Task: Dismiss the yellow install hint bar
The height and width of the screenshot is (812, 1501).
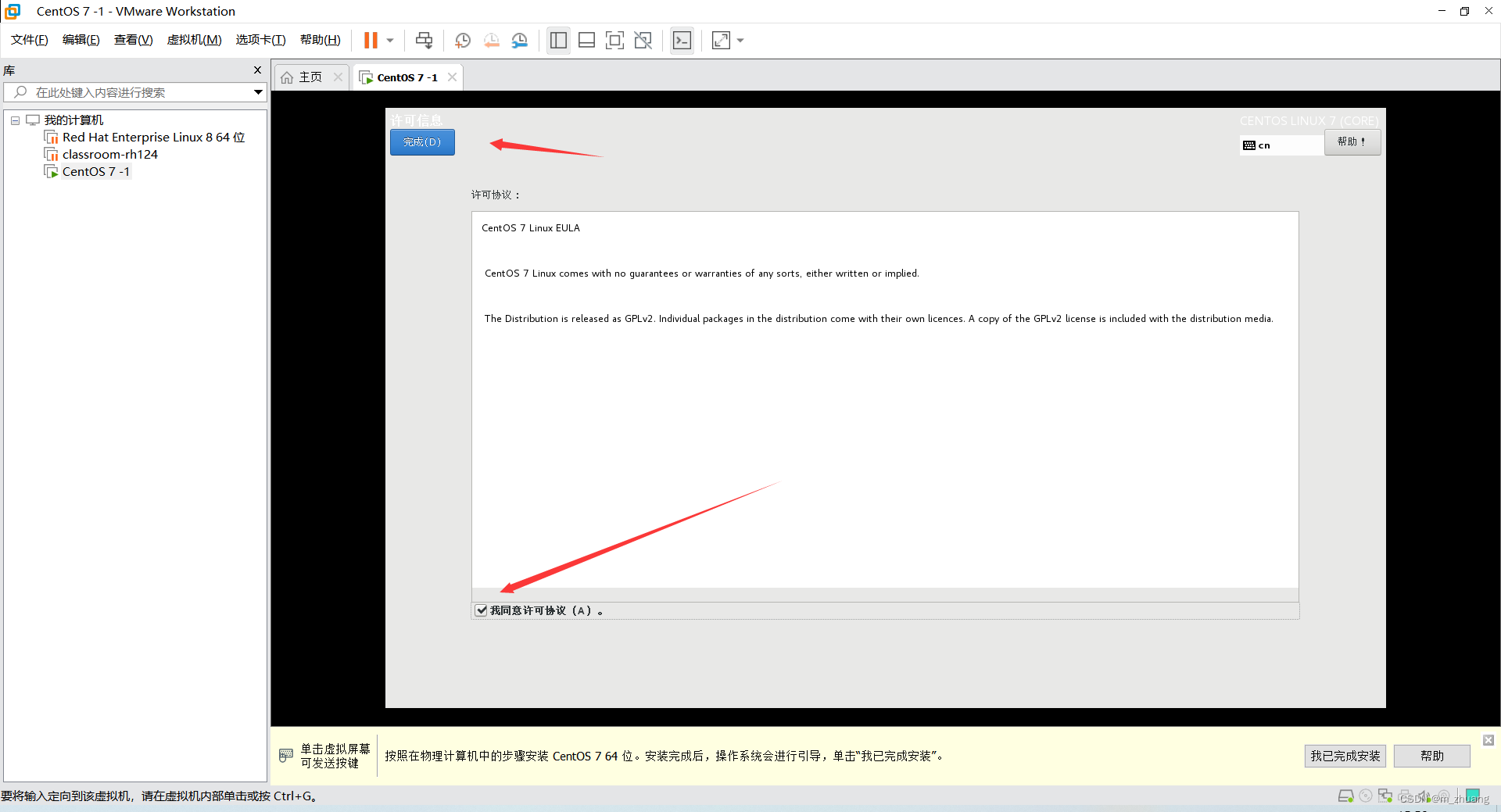Action: [x=1488, y=740]
